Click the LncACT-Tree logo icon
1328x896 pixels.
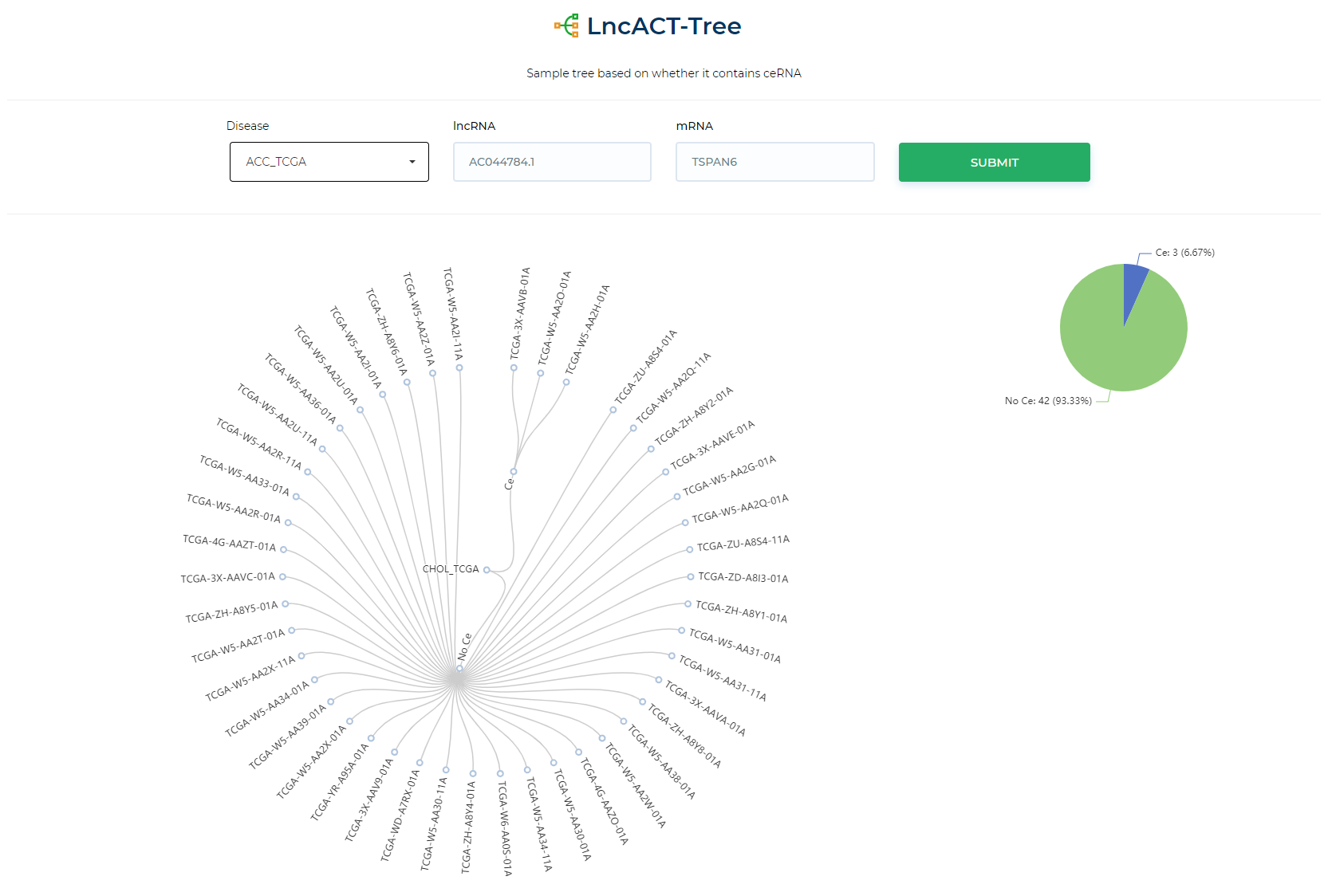point(566,26)
